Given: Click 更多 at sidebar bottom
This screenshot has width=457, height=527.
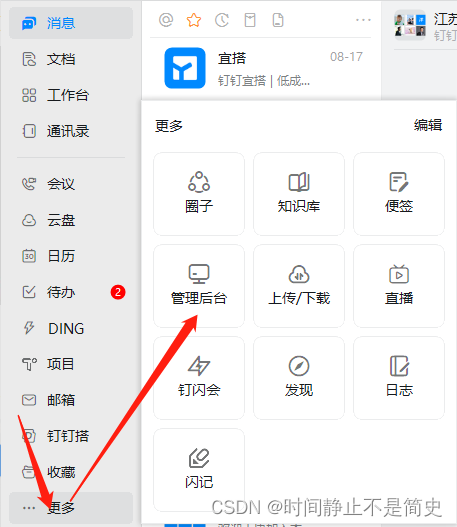Looking at the screenshot, I should coord(71,508).
